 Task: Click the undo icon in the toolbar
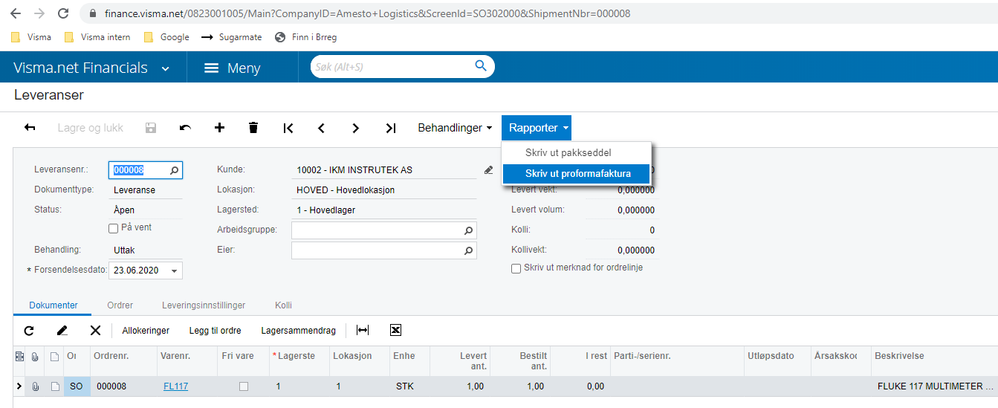185,128
